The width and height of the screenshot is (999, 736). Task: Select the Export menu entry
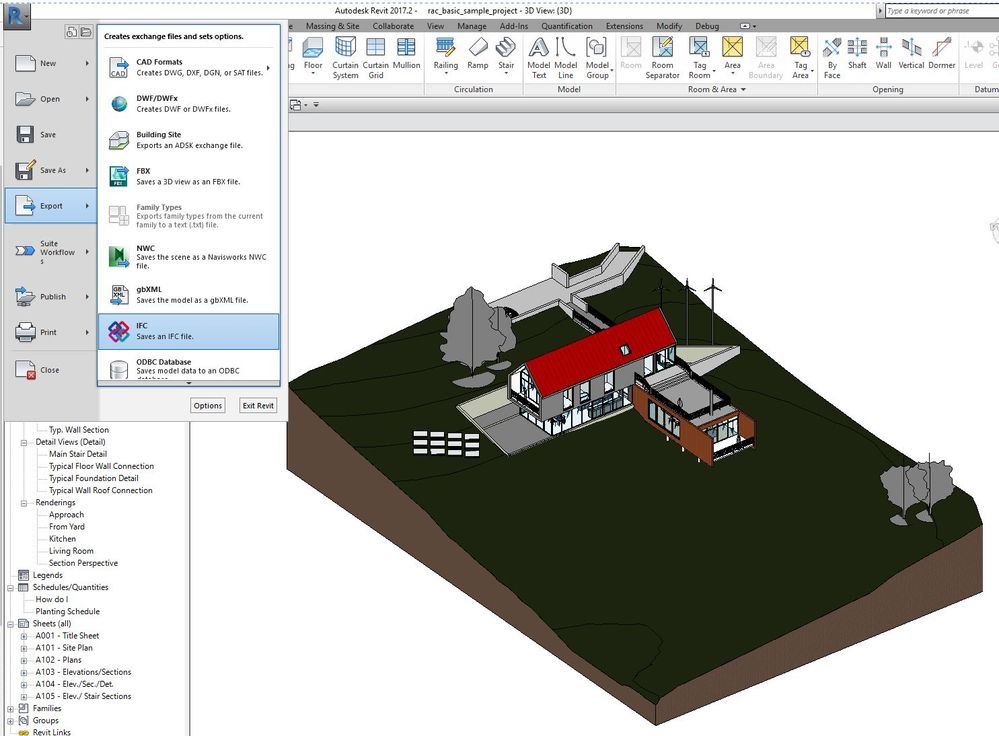pos(50,206)
